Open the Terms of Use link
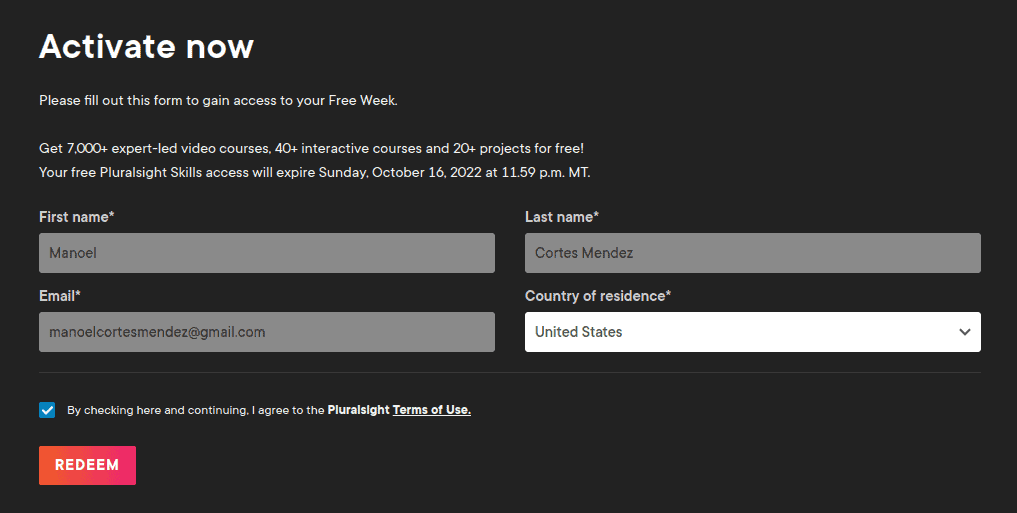 pos(431,410)
